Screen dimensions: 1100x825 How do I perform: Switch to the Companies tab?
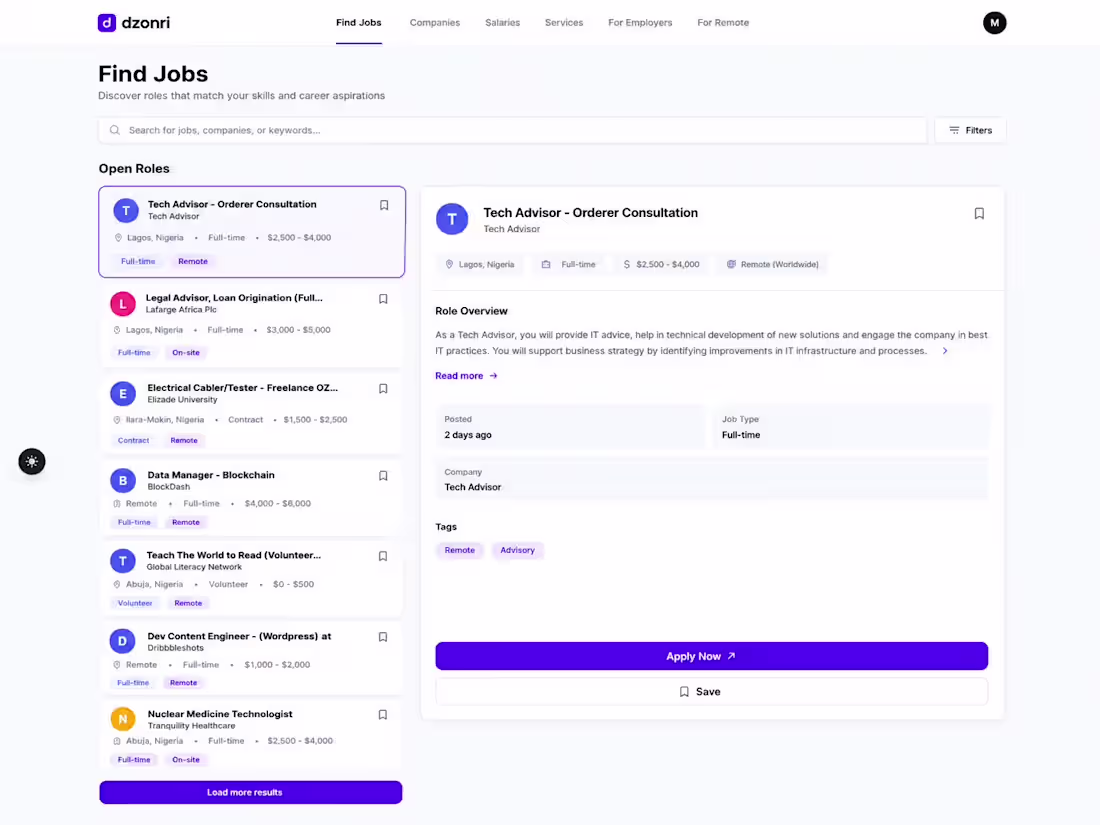pos(435,22)
